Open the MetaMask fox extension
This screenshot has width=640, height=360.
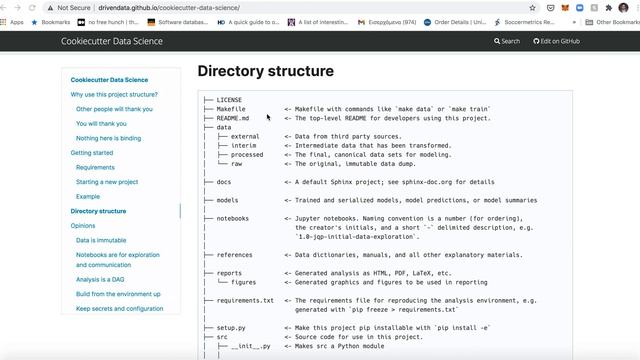565,8
